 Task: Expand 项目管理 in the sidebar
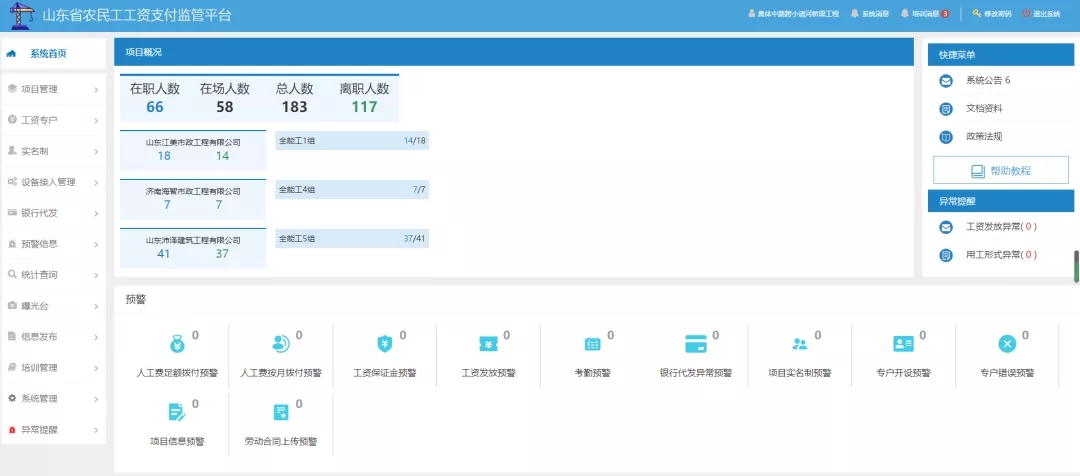(x=53, y=89)
